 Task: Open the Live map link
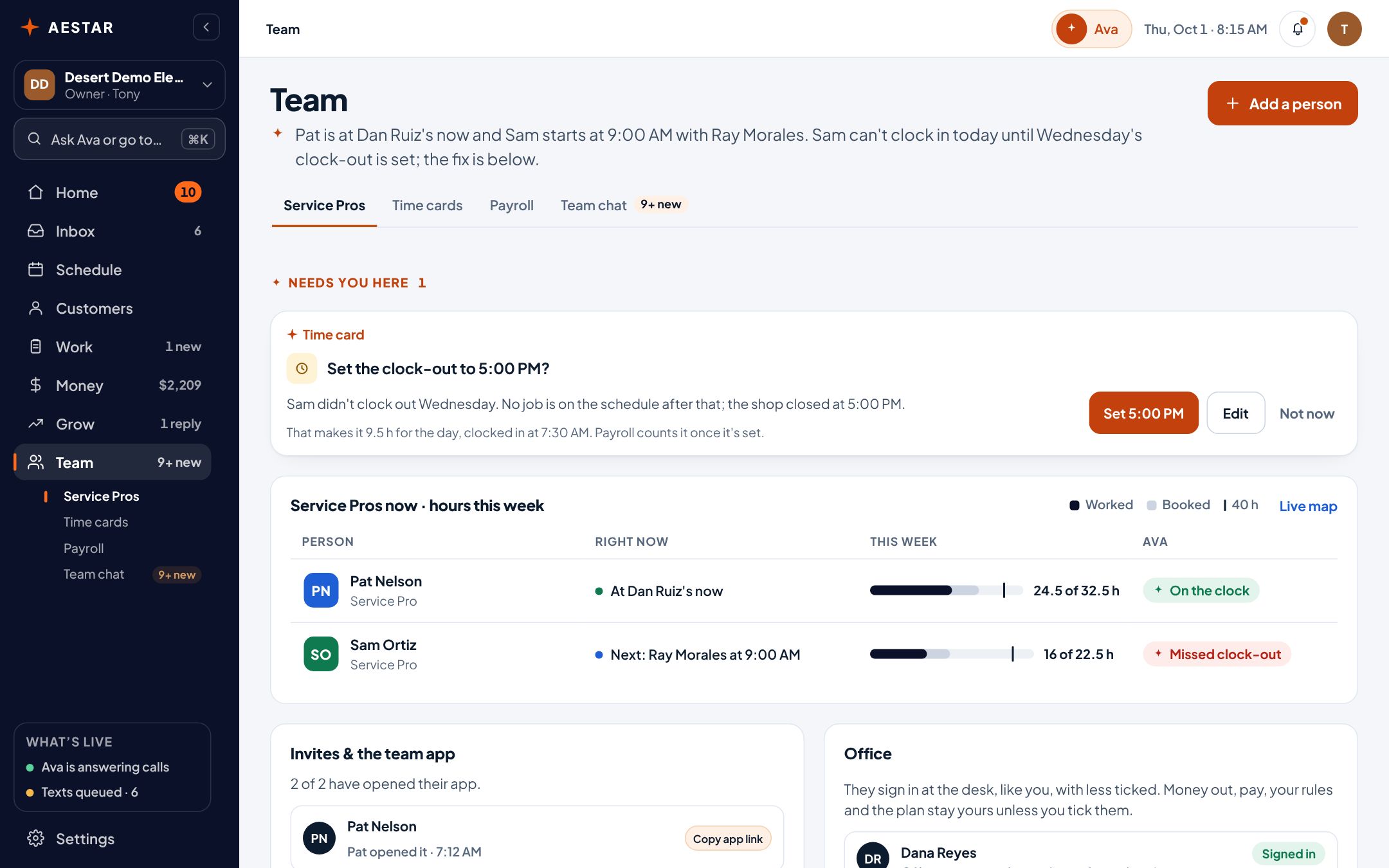click(1308, 506)
